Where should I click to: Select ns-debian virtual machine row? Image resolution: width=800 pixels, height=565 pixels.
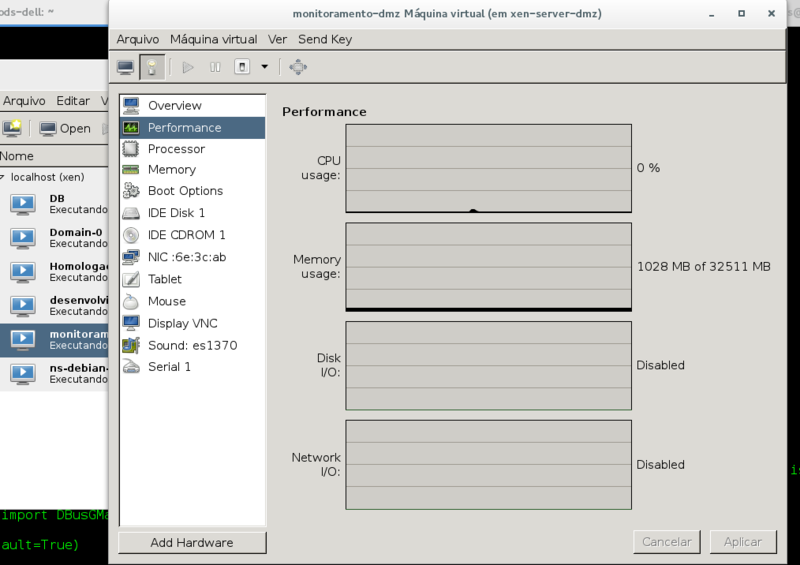pyautogui.click(x=54, y=374)
